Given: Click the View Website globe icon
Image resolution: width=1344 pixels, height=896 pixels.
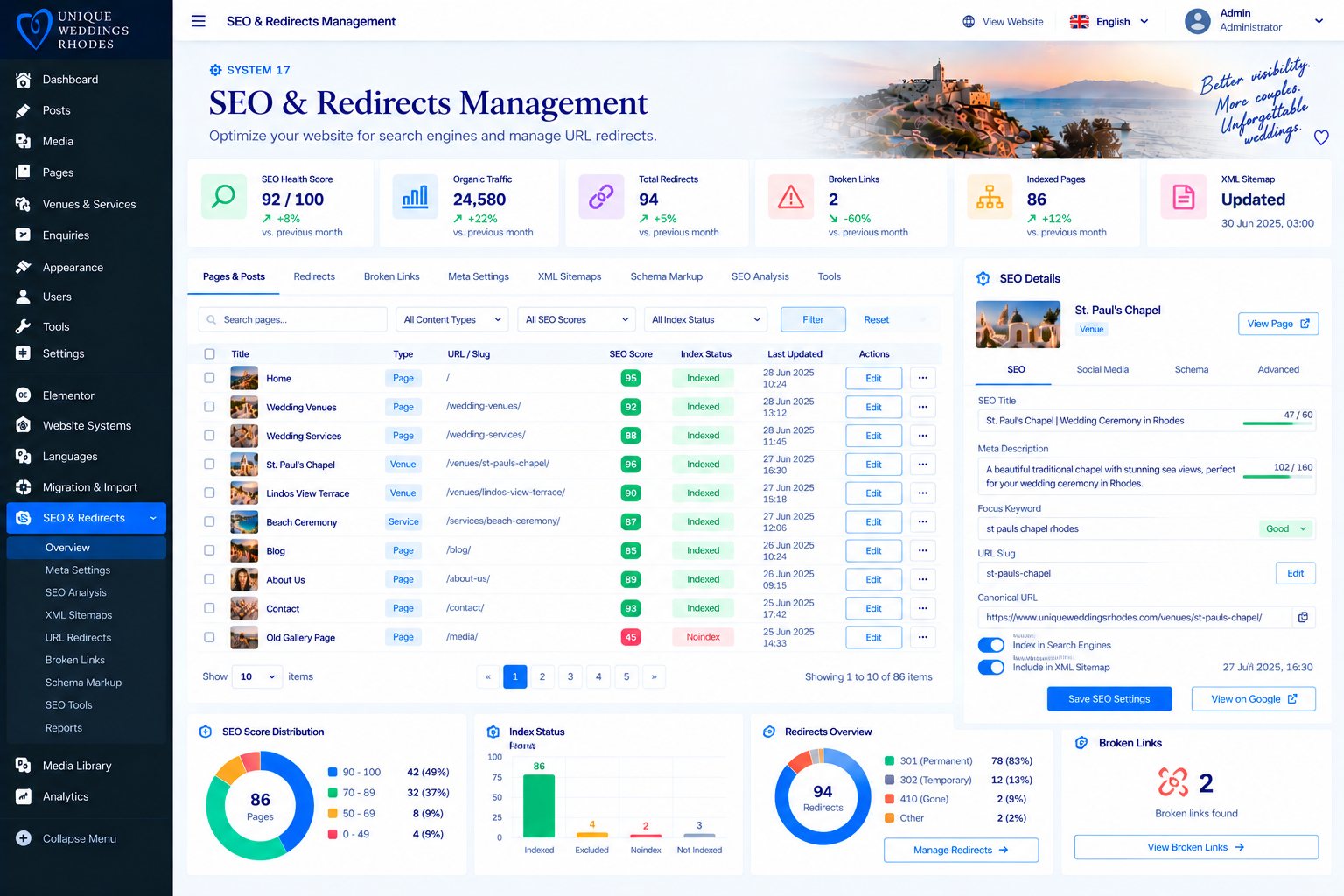Looking at the screenshot, I should [969, 22].
